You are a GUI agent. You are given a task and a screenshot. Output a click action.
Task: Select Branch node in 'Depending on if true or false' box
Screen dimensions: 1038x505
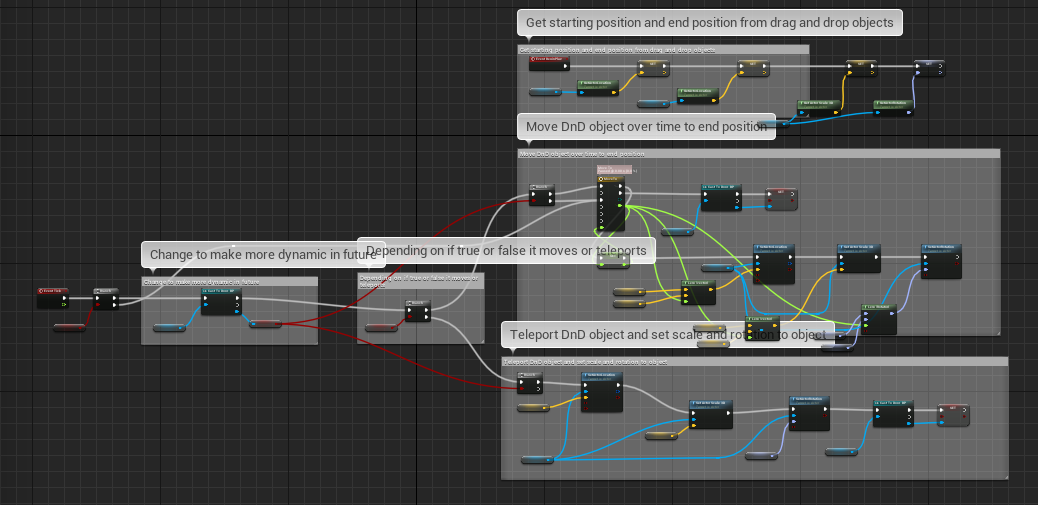[x=418, y=311]
